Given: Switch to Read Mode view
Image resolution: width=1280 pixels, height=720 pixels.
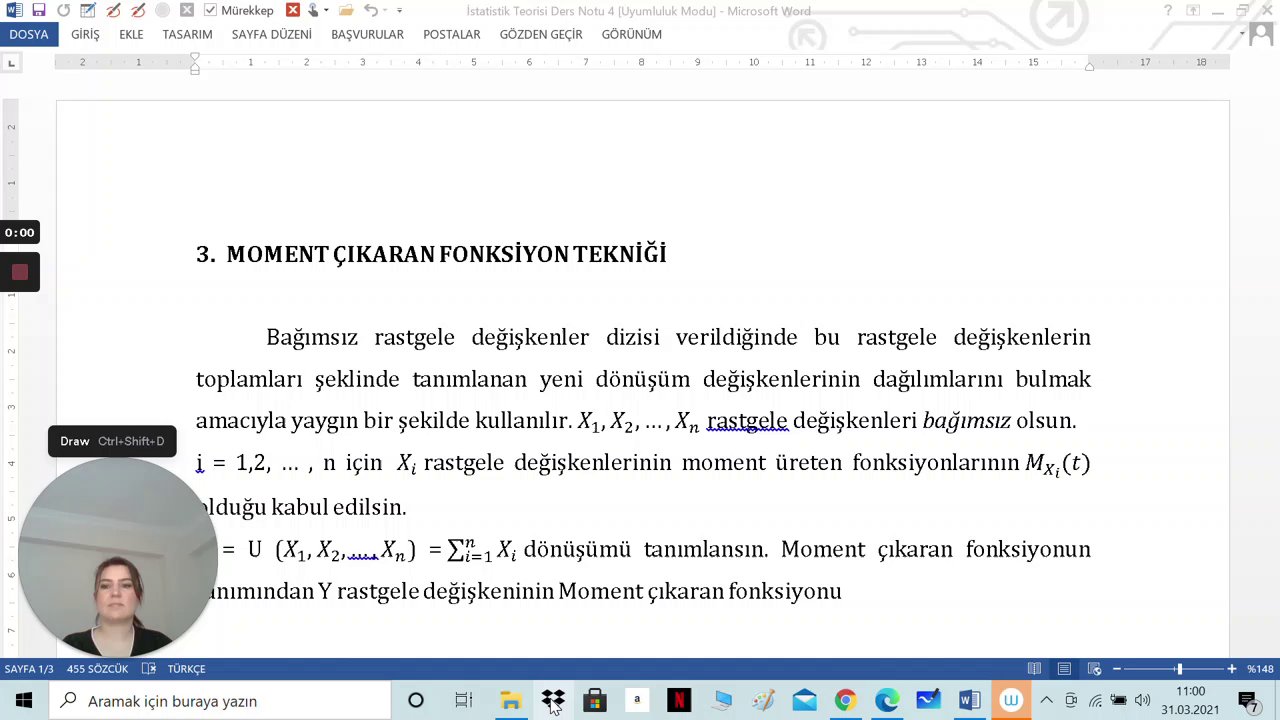Looking at the screenshot, I should click(1034, 669).
